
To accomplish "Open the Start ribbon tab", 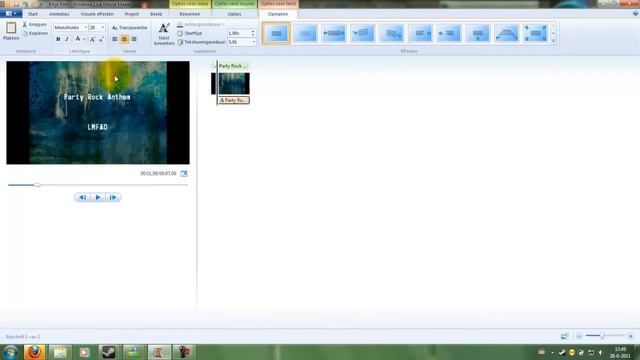I will coord(33,14).
